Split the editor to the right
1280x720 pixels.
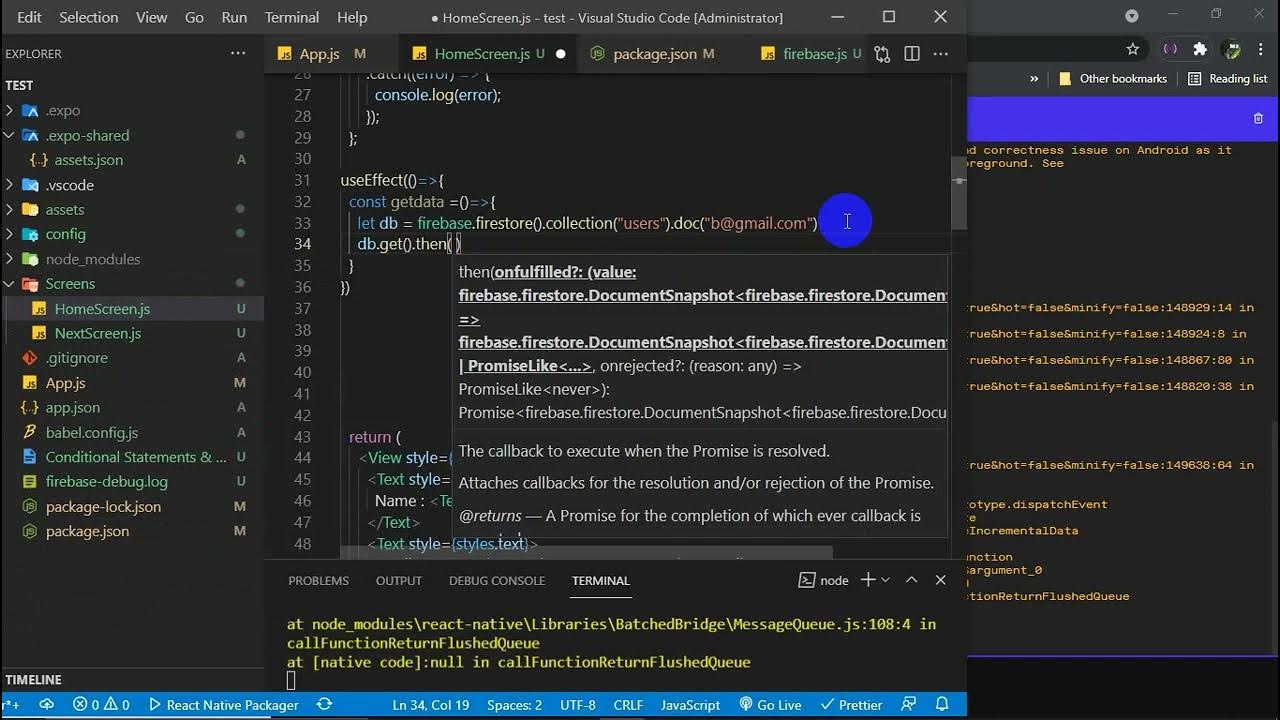click(x=912, y=54)
